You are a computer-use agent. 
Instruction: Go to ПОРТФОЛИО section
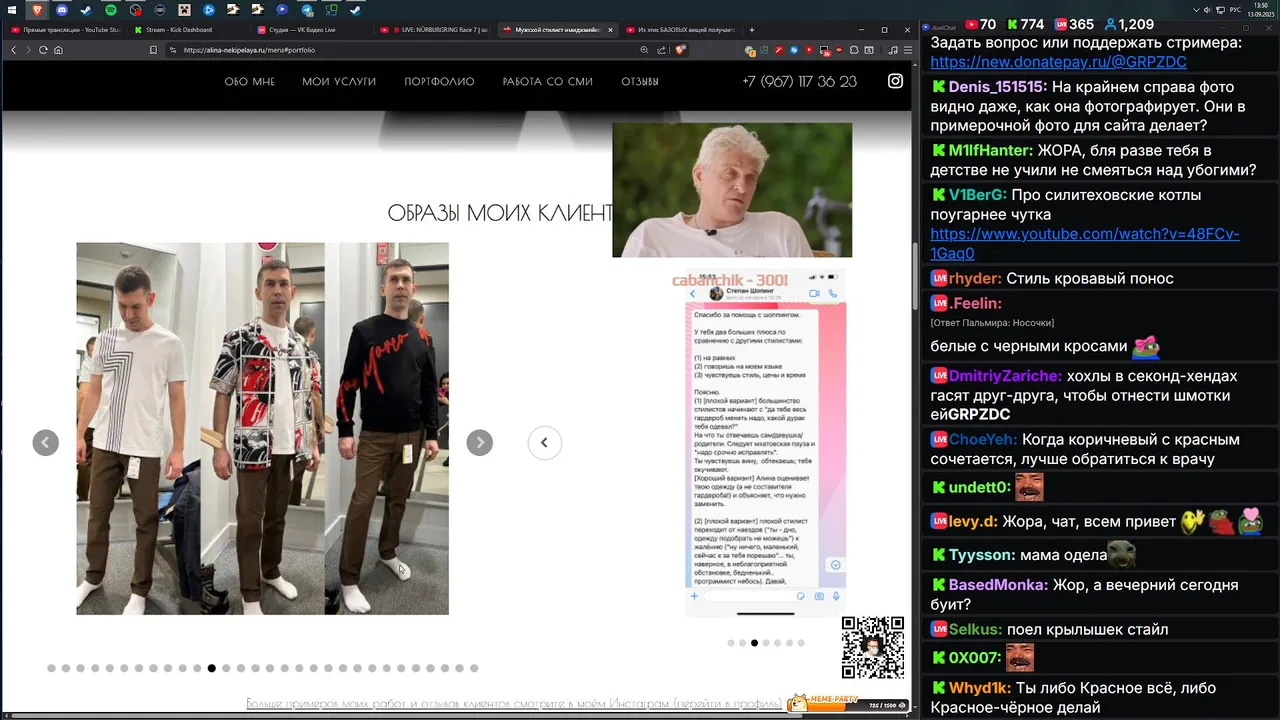click(x=439, y=82)
